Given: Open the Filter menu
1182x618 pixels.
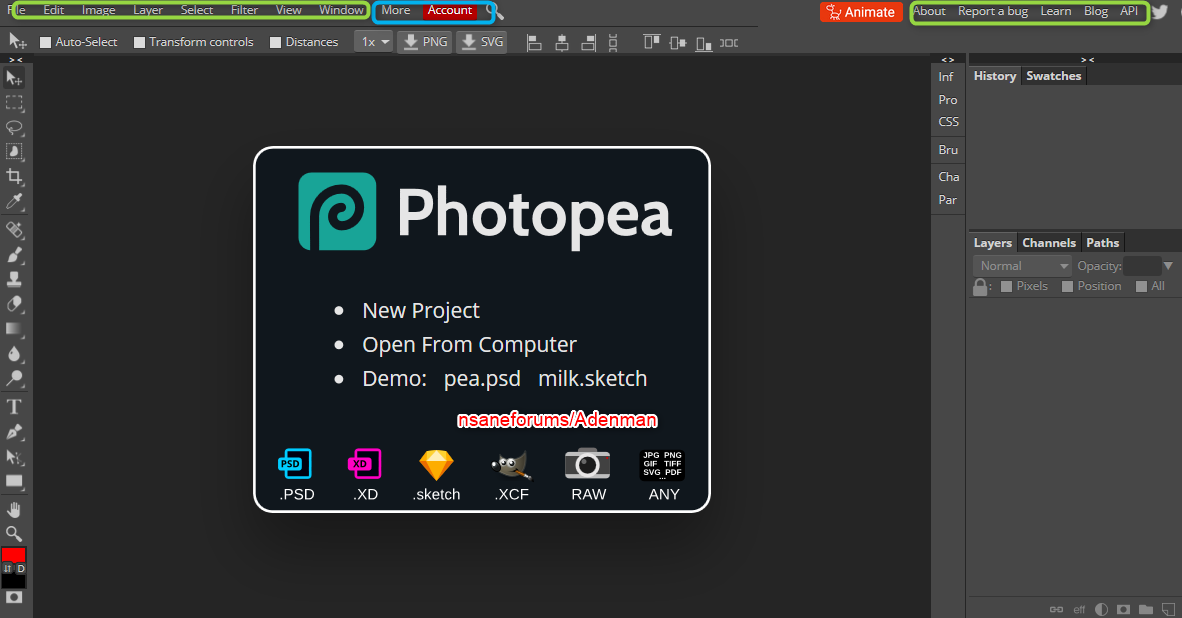Looking at the screenshot, I should tap(244, 10).
